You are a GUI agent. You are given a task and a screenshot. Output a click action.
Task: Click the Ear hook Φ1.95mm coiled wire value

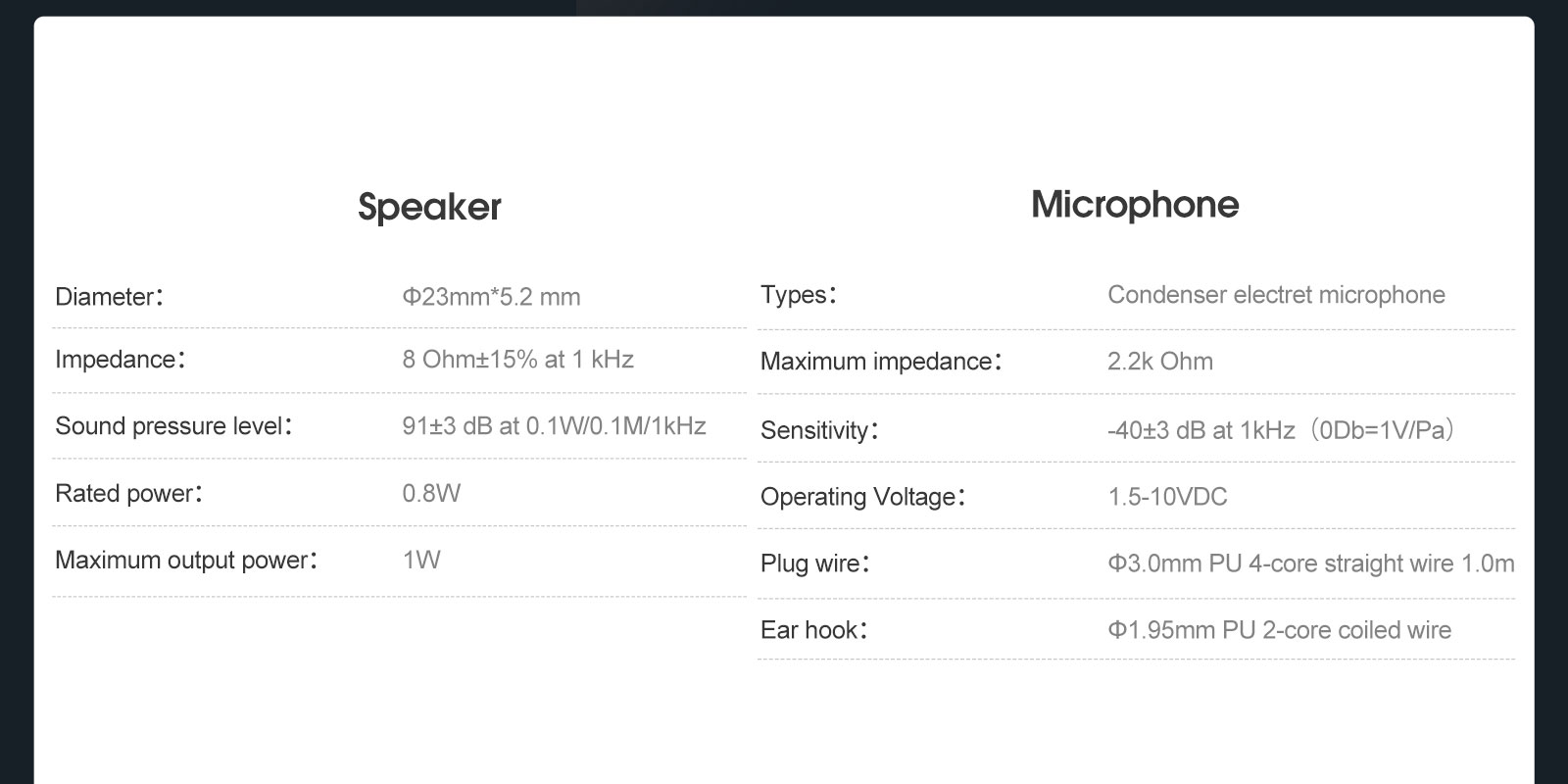click(x=1279, y=630)
